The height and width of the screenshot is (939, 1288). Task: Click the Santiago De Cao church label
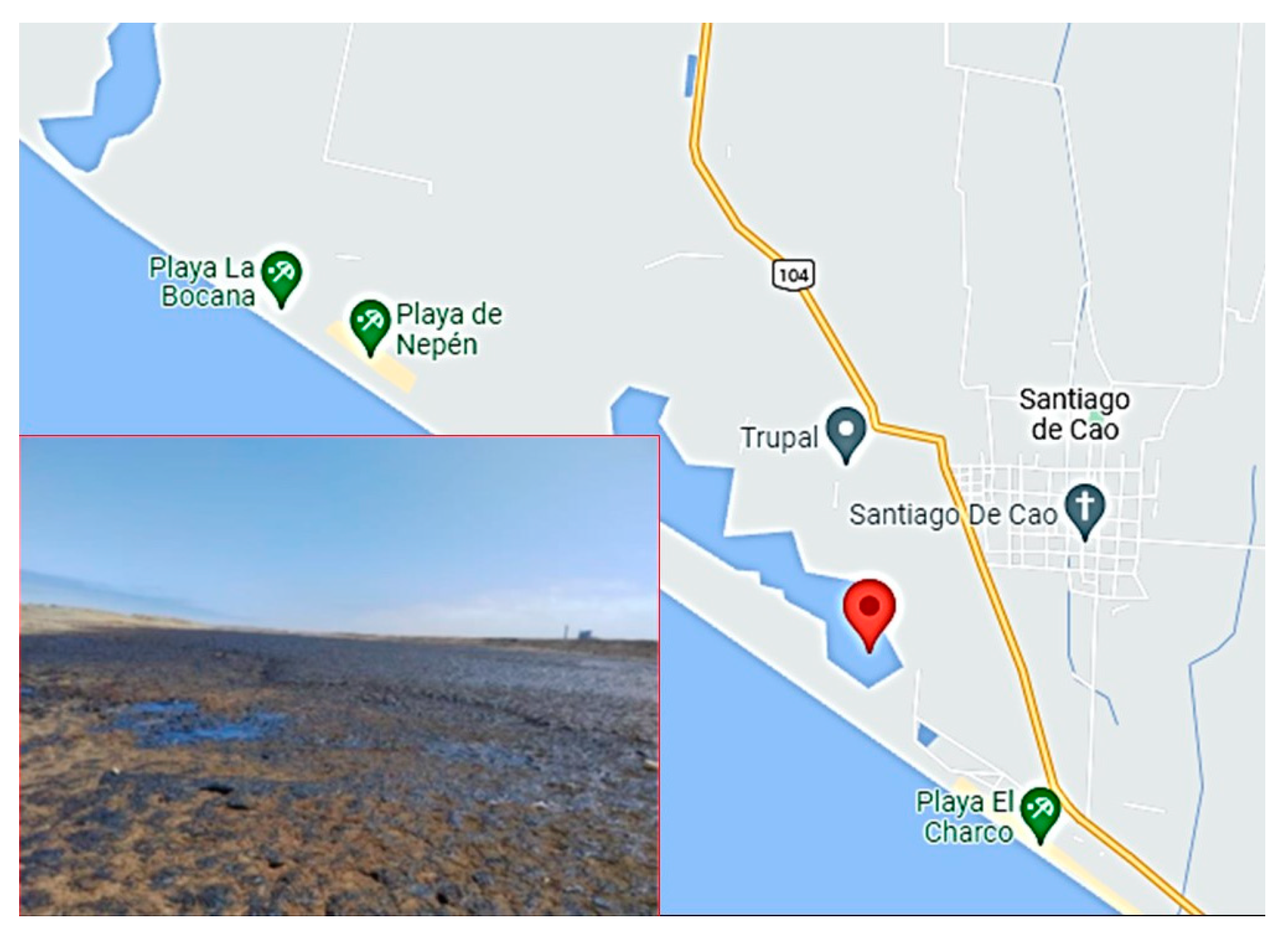click(x=953, y=514)
